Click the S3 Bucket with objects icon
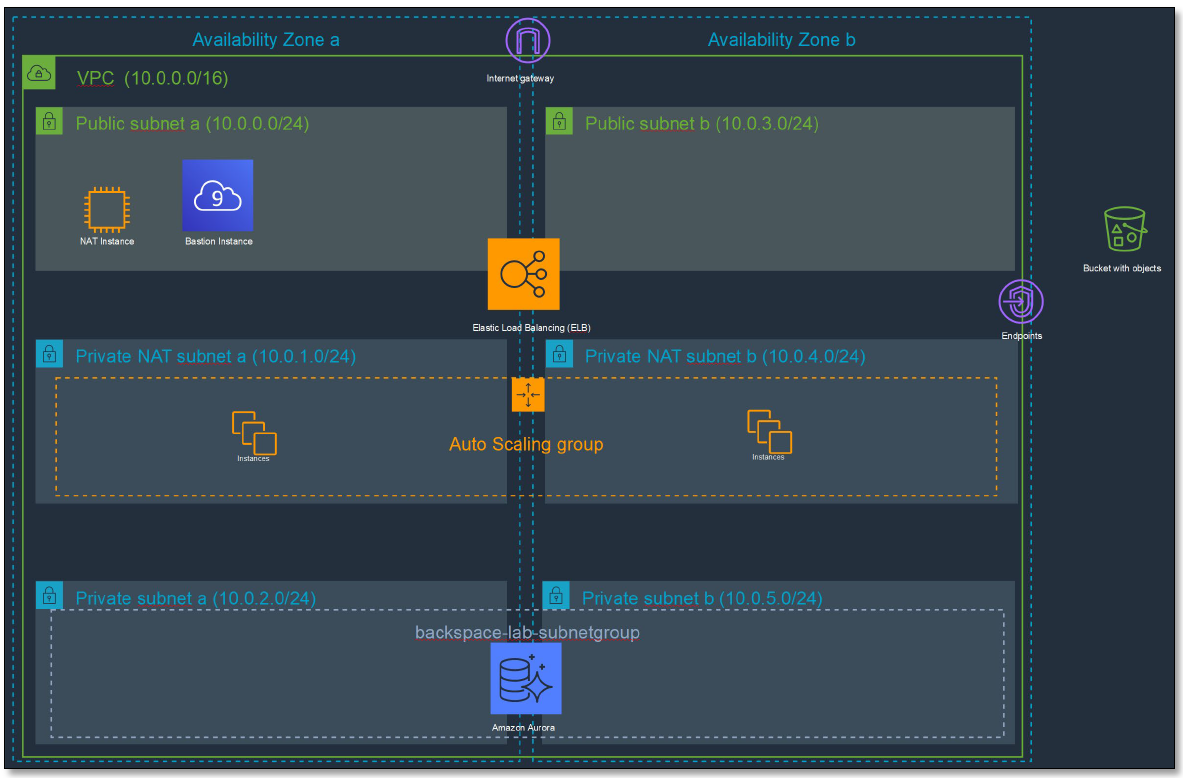 pos(1125,229)
